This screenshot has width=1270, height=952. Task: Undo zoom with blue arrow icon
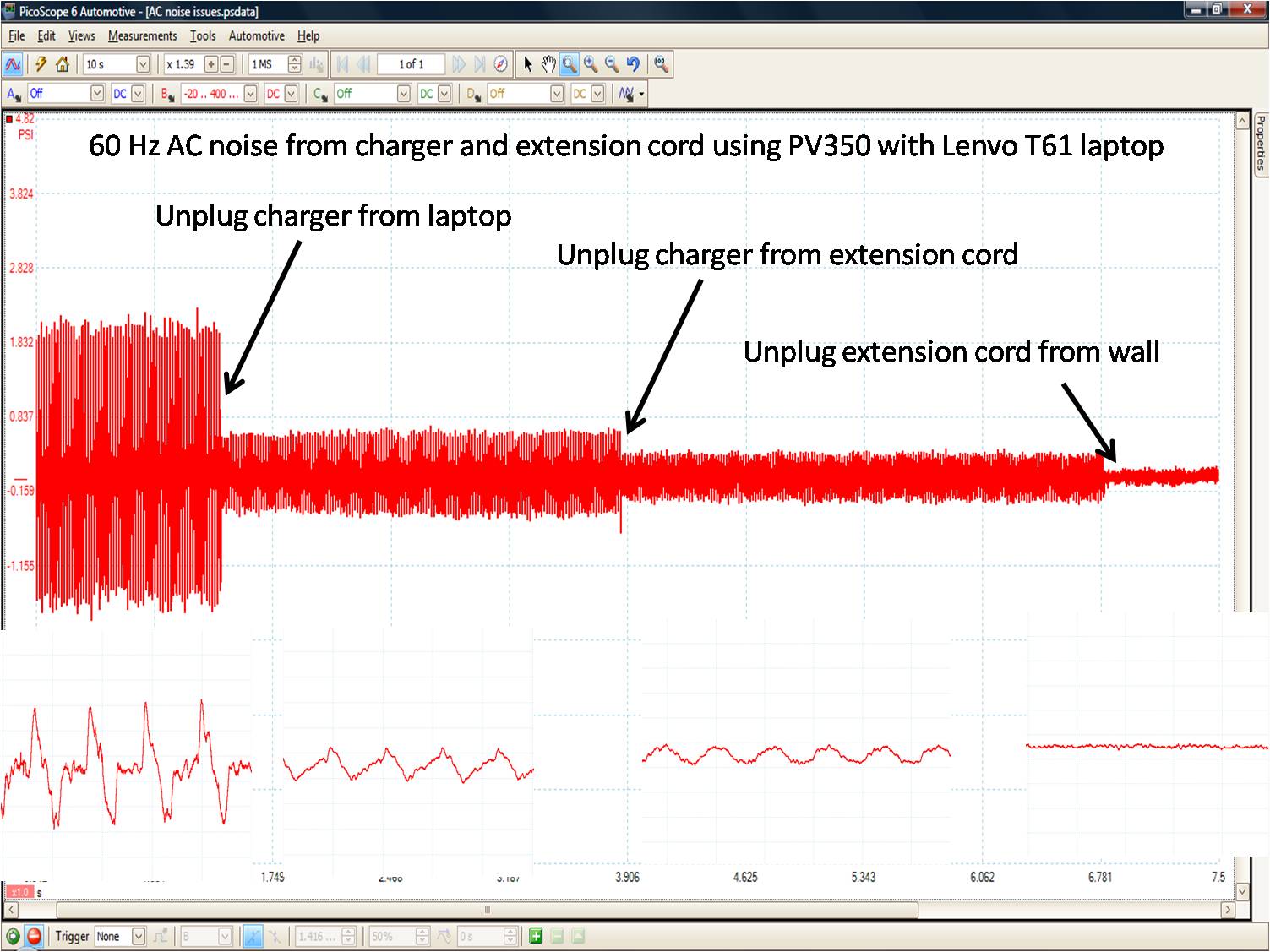[633, 64]
